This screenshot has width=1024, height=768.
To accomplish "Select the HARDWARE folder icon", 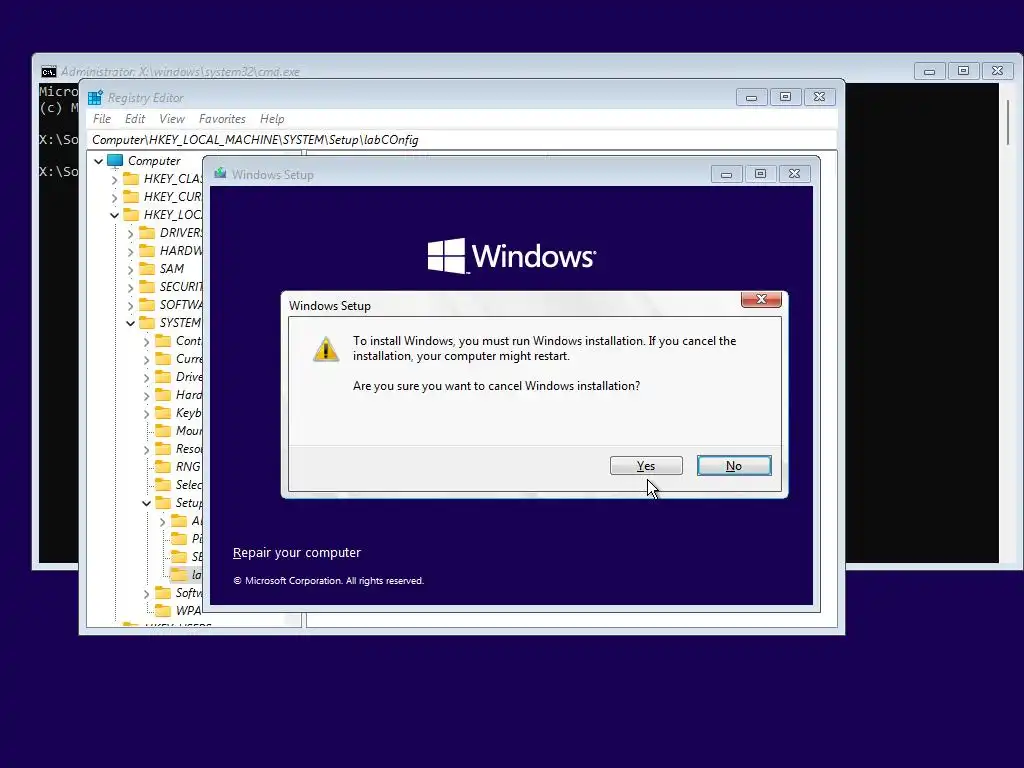I will click(147, 250).
